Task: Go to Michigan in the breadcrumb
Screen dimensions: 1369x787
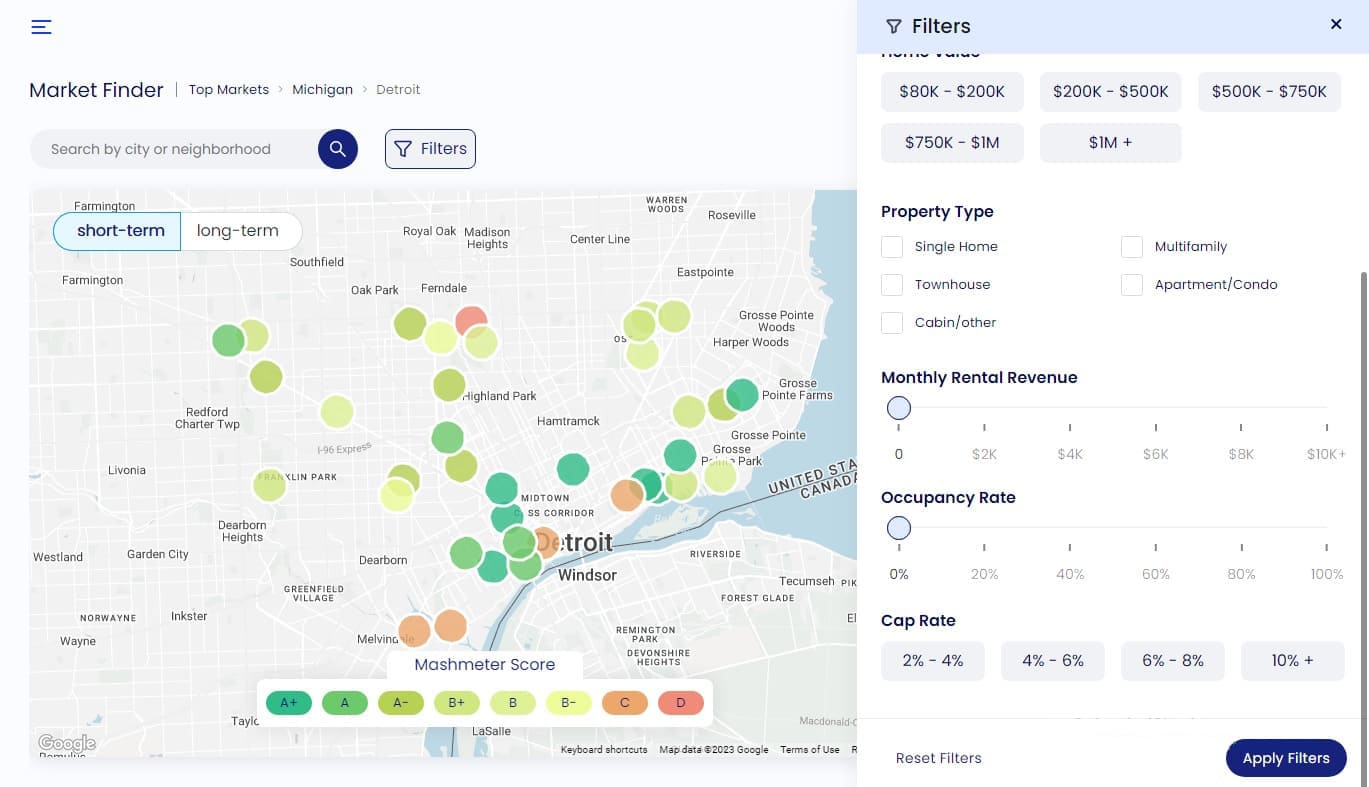Action: coord(322,90)
